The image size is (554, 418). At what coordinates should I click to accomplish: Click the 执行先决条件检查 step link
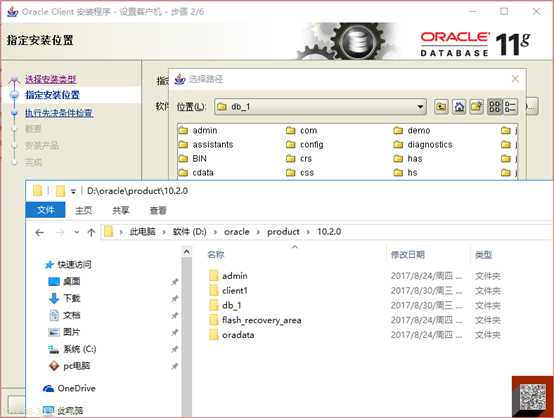(59, 113)
